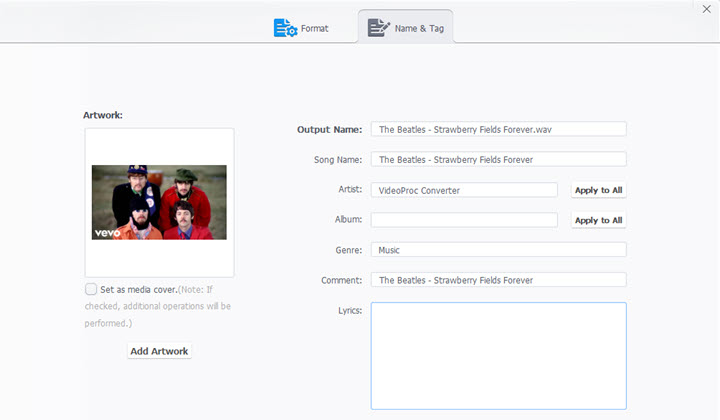Switch to the Format tab
This screenshot has width=720, height=420.
[301, 28]
